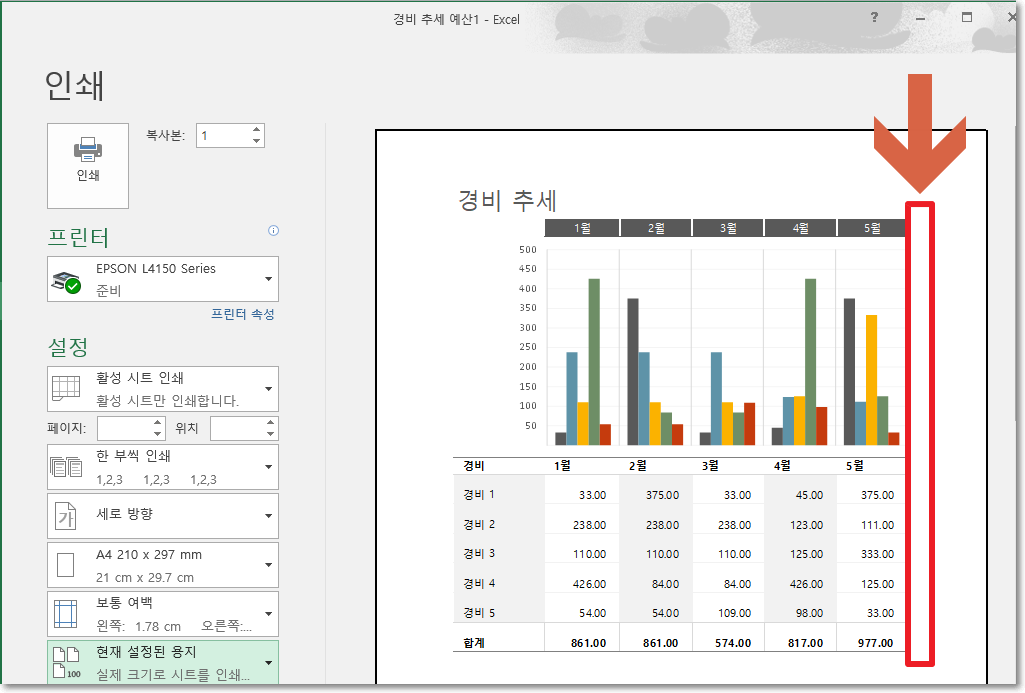Click the 경비 1 row label
Screen dimensions: 1025x693
(x=479, y=494)
